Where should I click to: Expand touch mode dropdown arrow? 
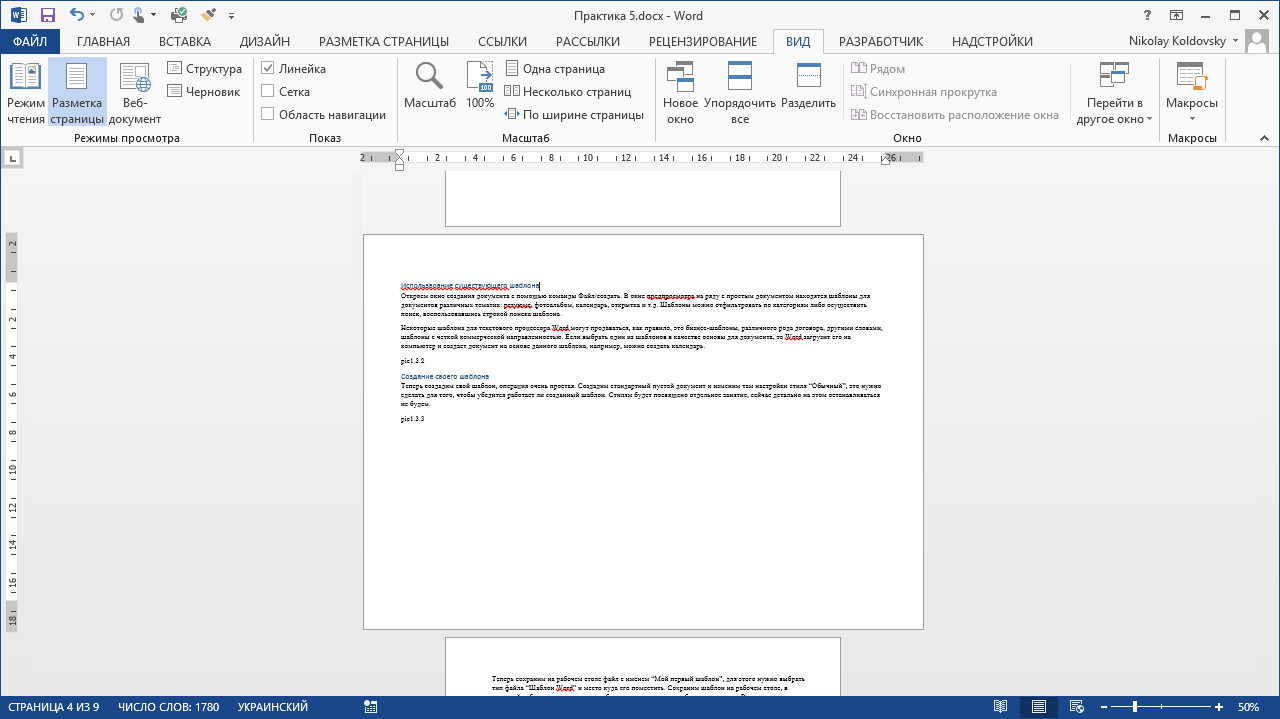tap(153, 16)
